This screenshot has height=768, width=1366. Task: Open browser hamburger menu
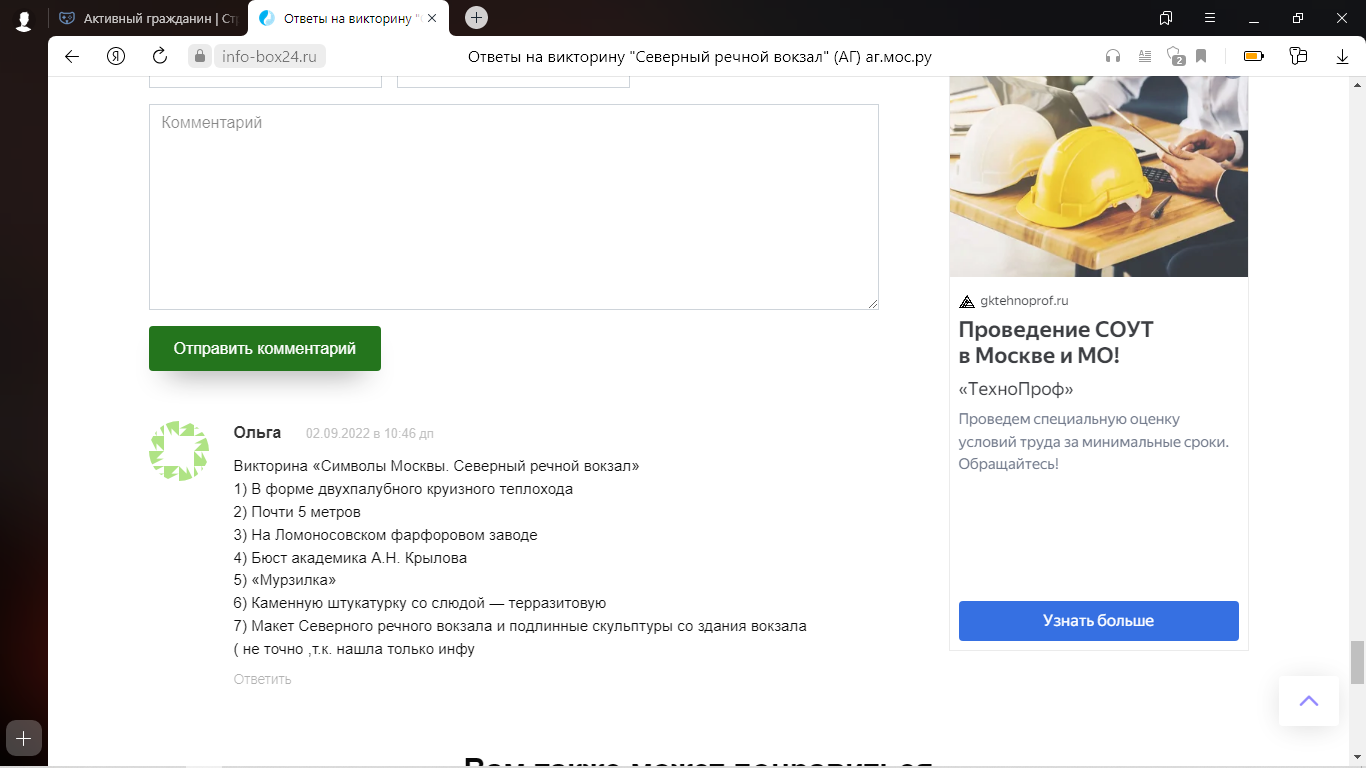coord(1210,18)
